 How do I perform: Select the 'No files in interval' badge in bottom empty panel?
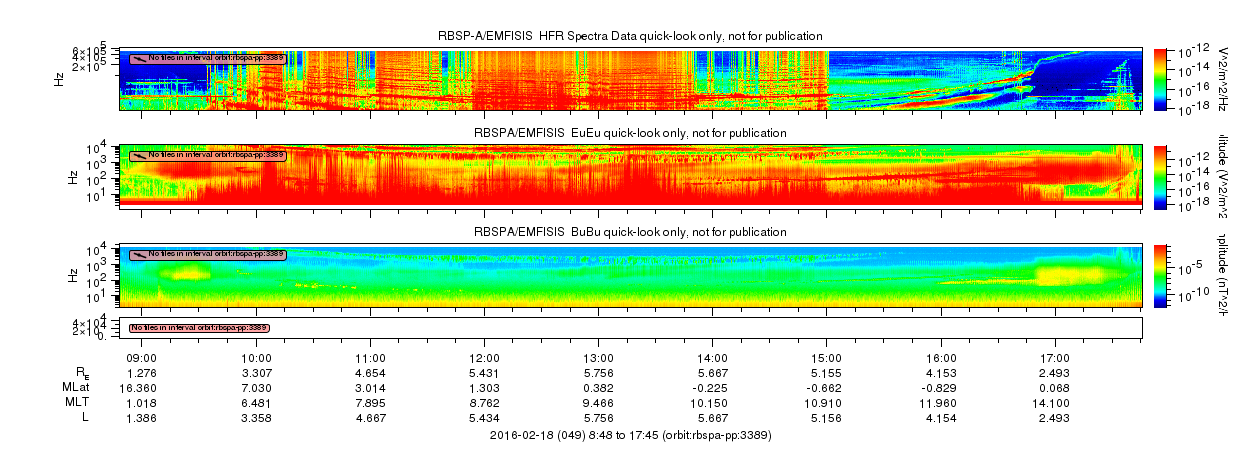tap(200, 328)
